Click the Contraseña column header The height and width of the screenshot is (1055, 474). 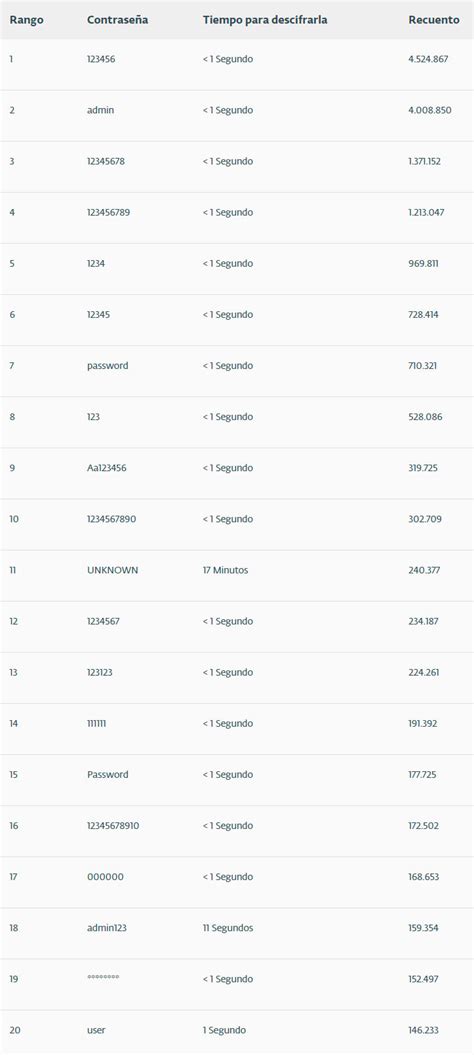click(117, 20)
